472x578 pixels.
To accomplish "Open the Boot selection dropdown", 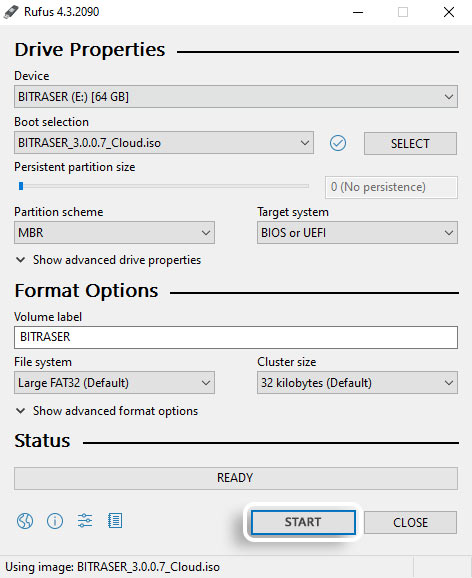I will coord(164,143).
